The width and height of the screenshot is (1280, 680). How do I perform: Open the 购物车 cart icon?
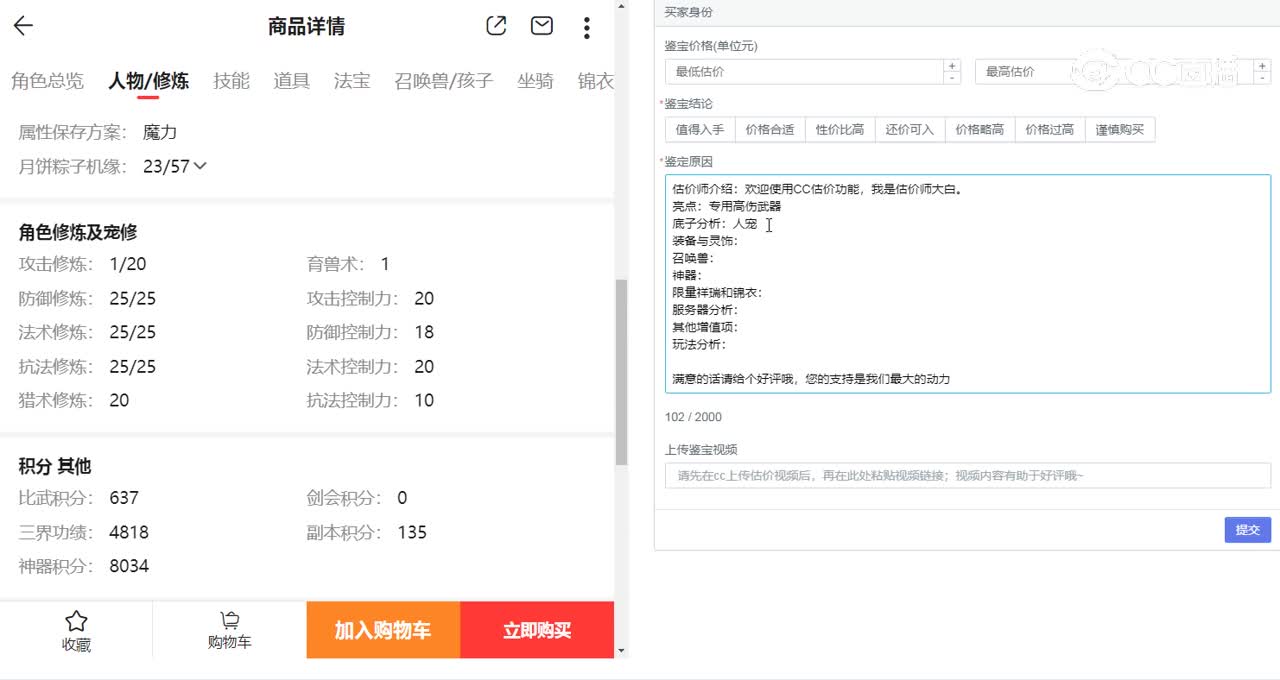point(229,630)
